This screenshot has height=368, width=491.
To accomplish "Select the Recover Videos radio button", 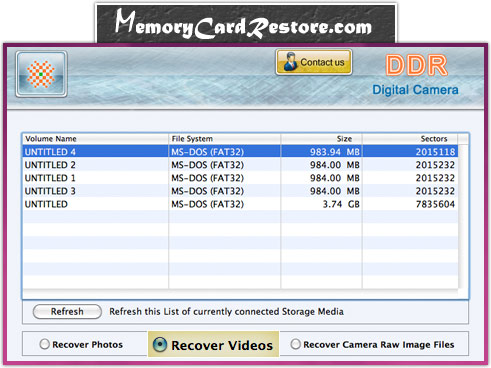I will (160, 344).
